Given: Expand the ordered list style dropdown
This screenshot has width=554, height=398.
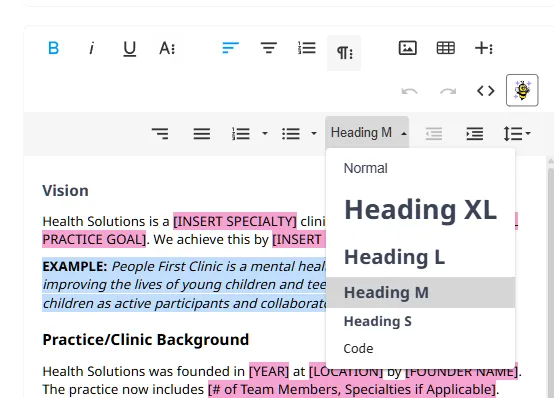Looking at the screenshot, I should [265, 134].
